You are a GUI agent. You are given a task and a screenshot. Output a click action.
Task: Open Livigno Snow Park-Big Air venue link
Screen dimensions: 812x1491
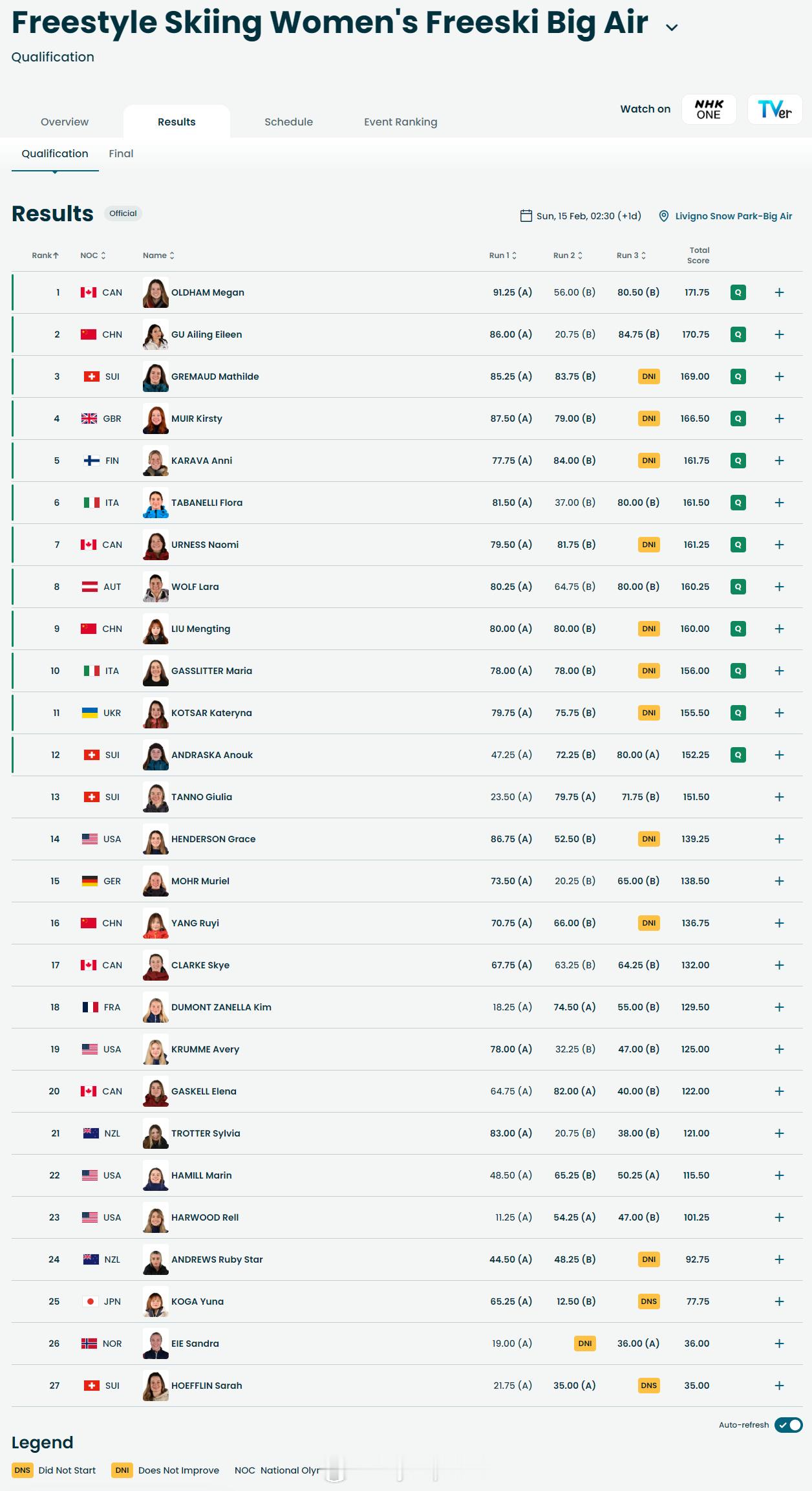point(734,216)
